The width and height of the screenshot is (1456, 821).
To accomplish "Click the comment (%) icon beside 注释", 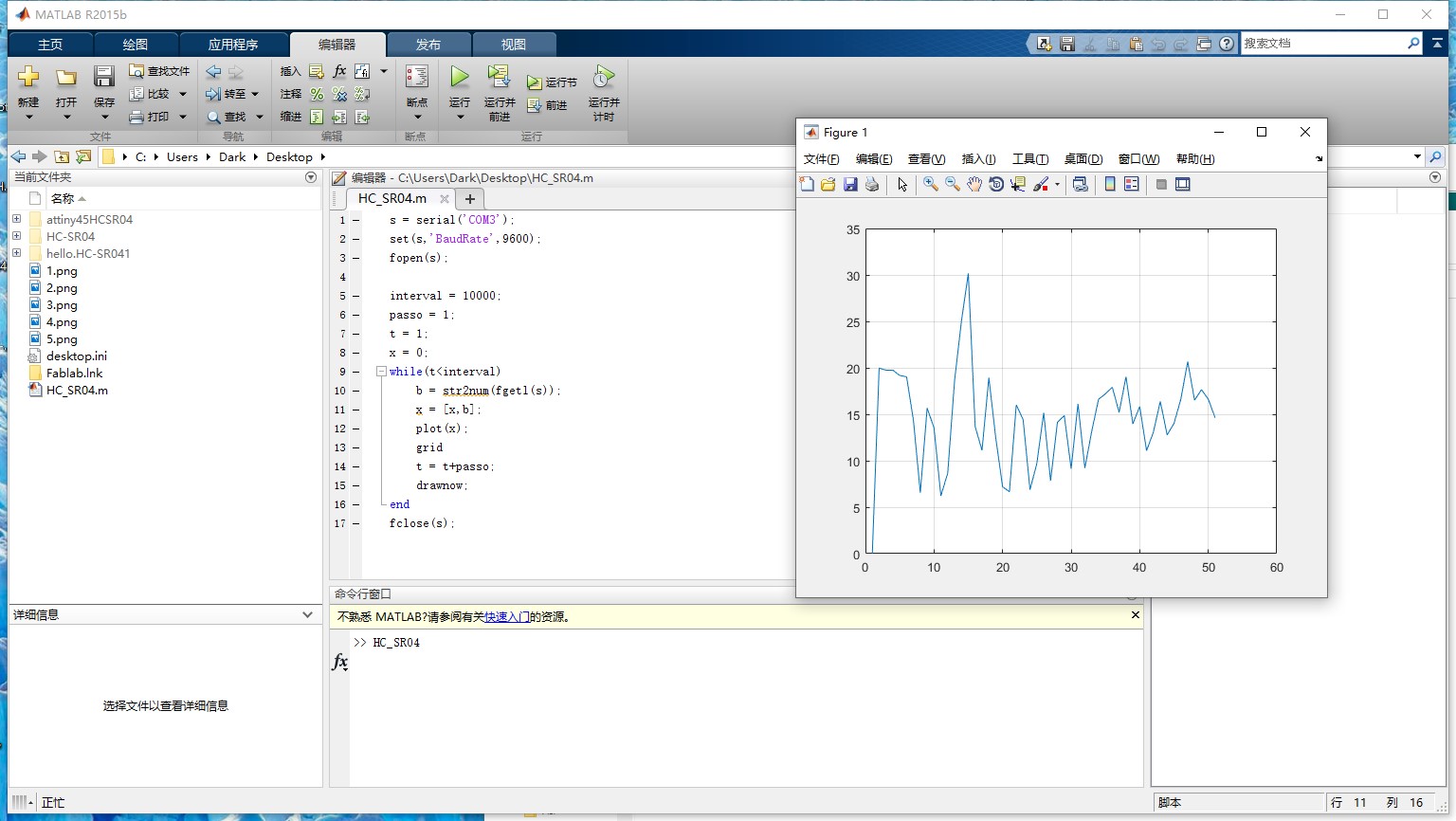I will coord(317,94).
